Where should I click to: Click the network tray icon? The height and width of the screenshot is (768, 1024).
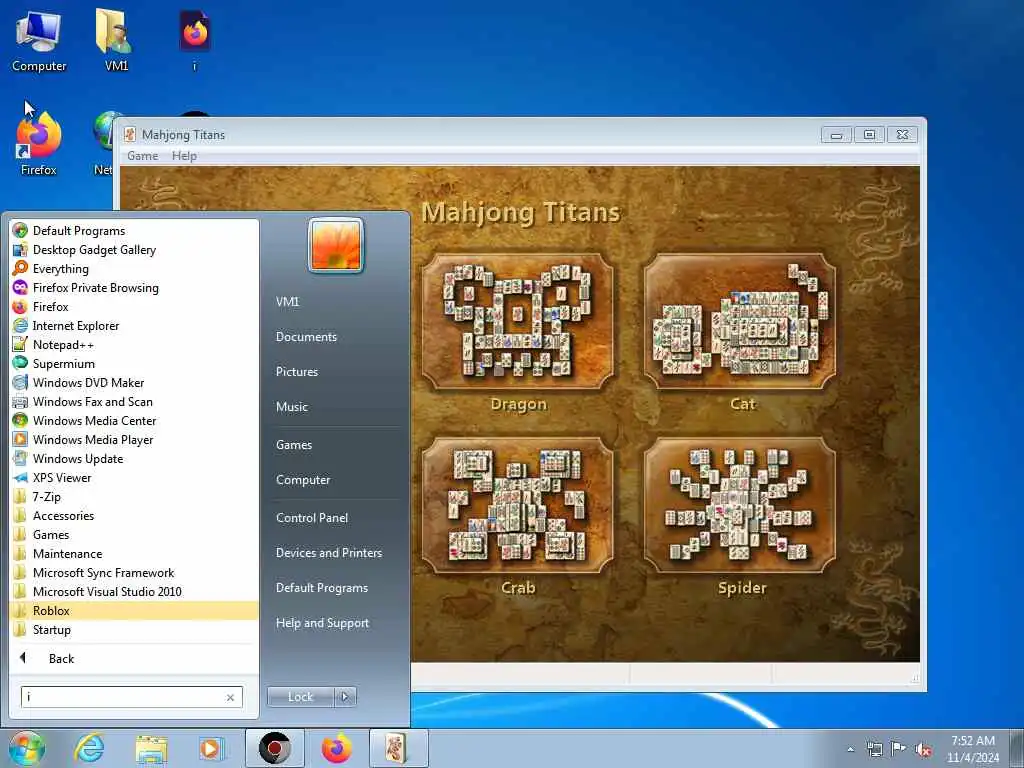(x=874, y=749)
